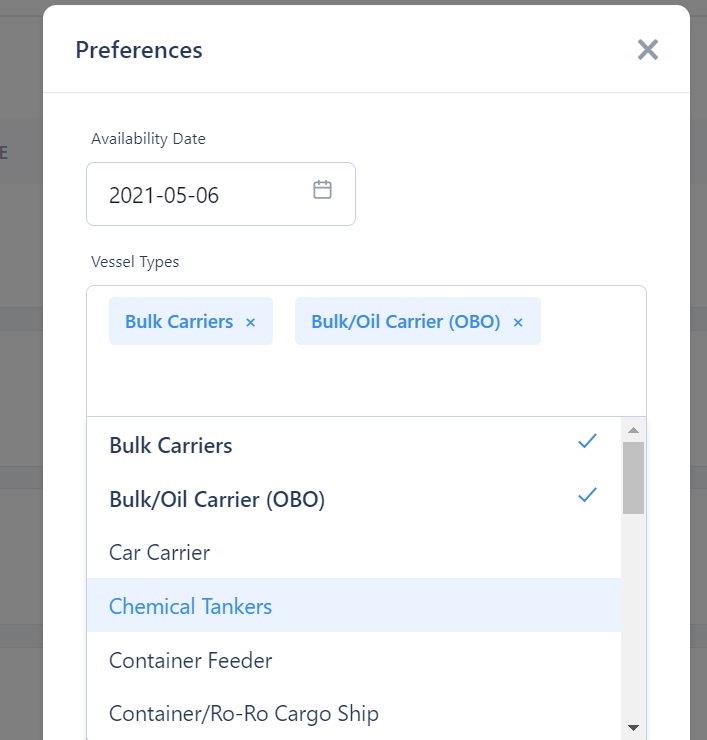Viewport: 707px width, 740px height.
Task: Select the Container Feeder option
Action: point(190,660)
